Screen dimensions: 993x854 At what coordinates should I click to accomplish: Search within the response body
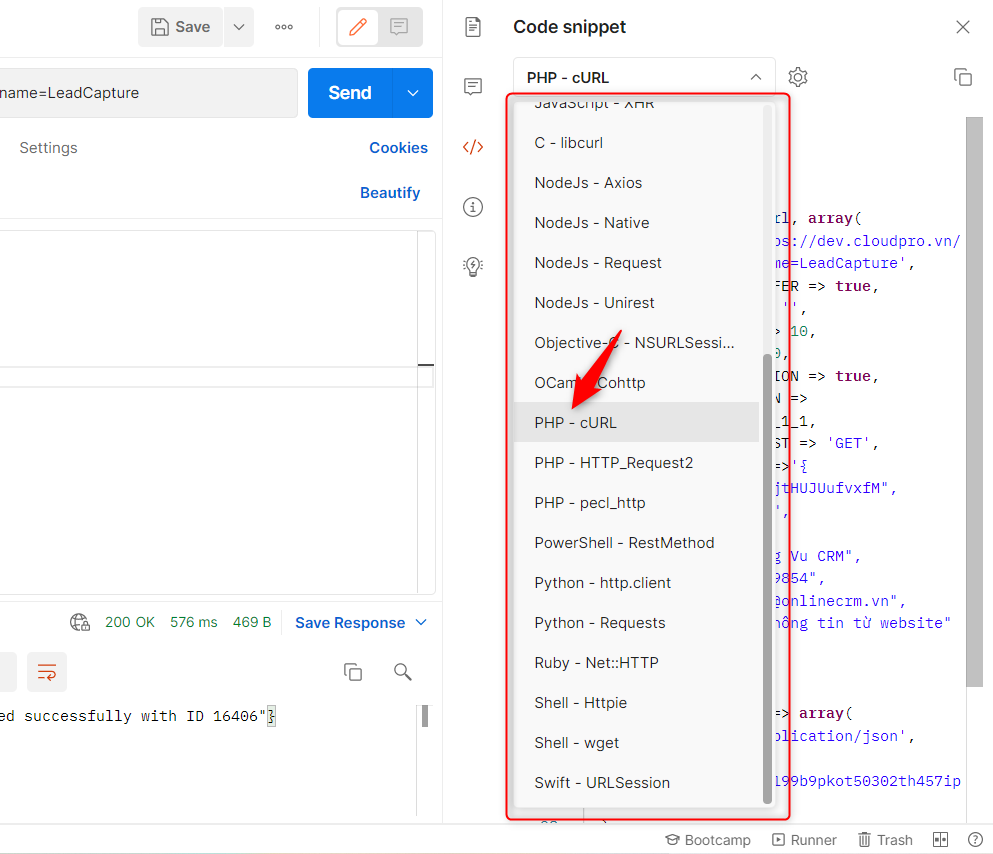pos(403,672)
